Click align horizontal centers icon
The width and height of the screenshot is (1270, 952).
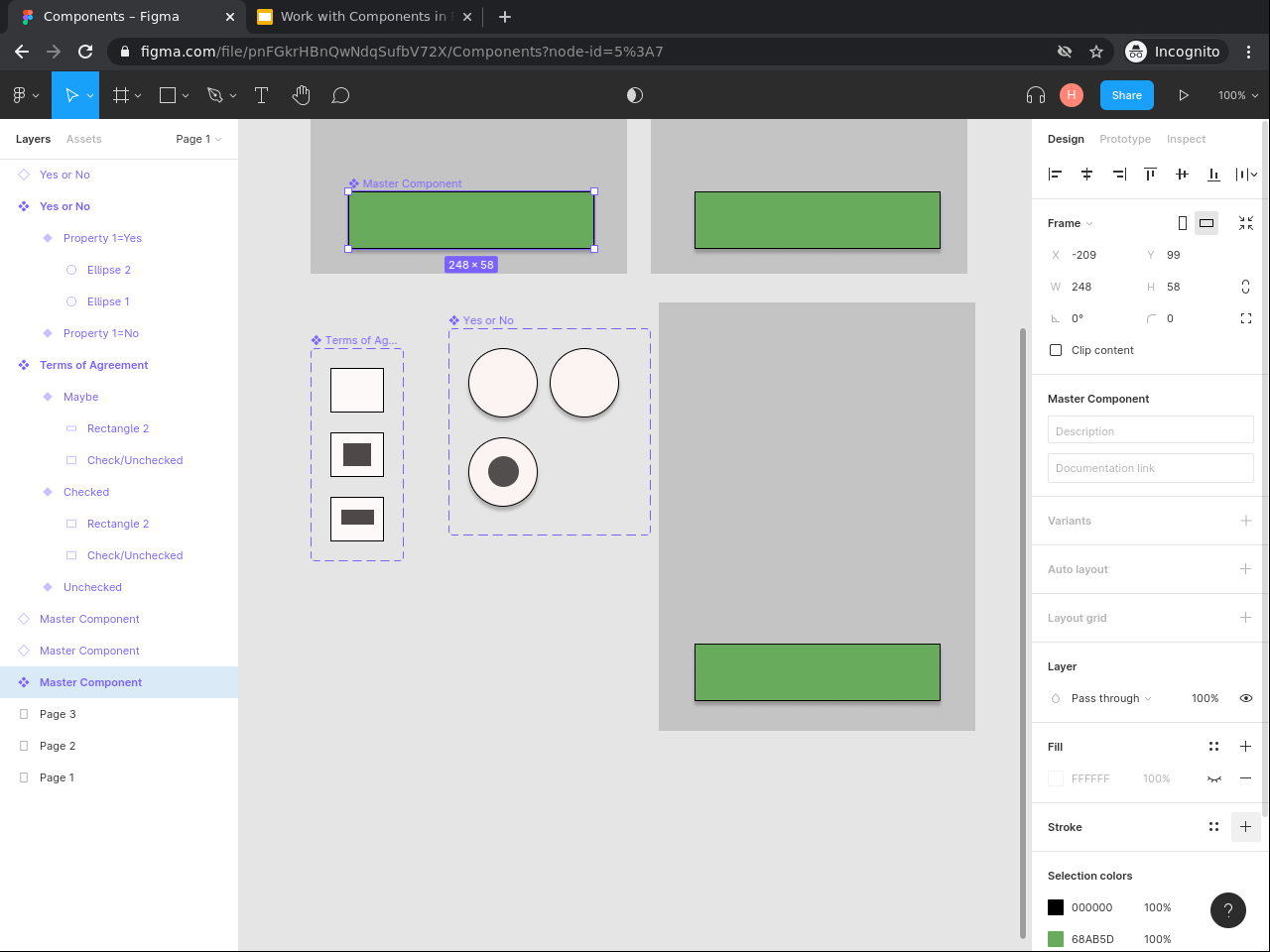point(1086,175)
